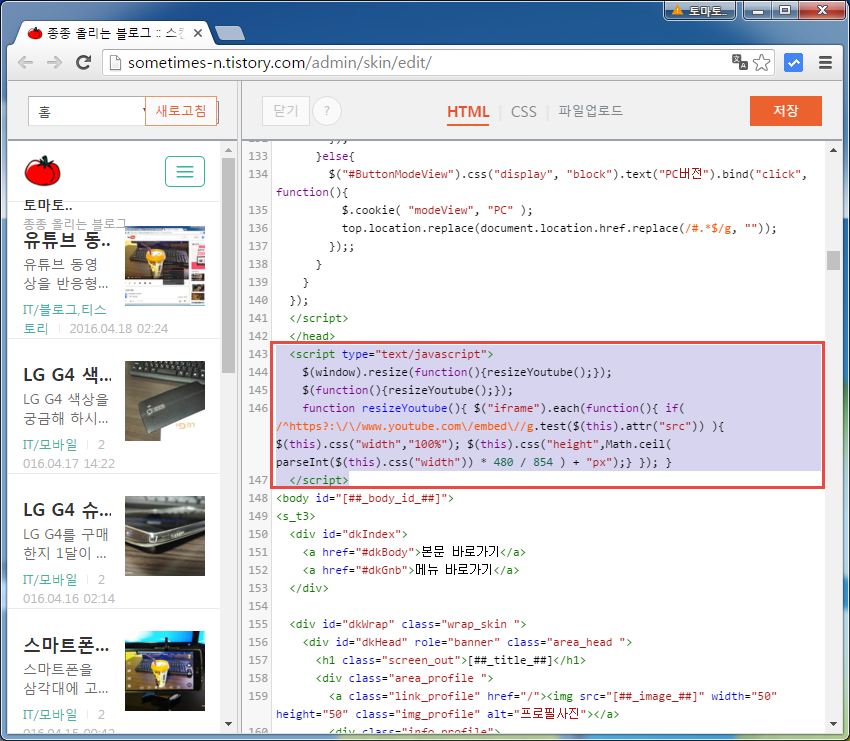Switch to the CSS tab
The image size is (850, 741).
(x=524, y=112)
